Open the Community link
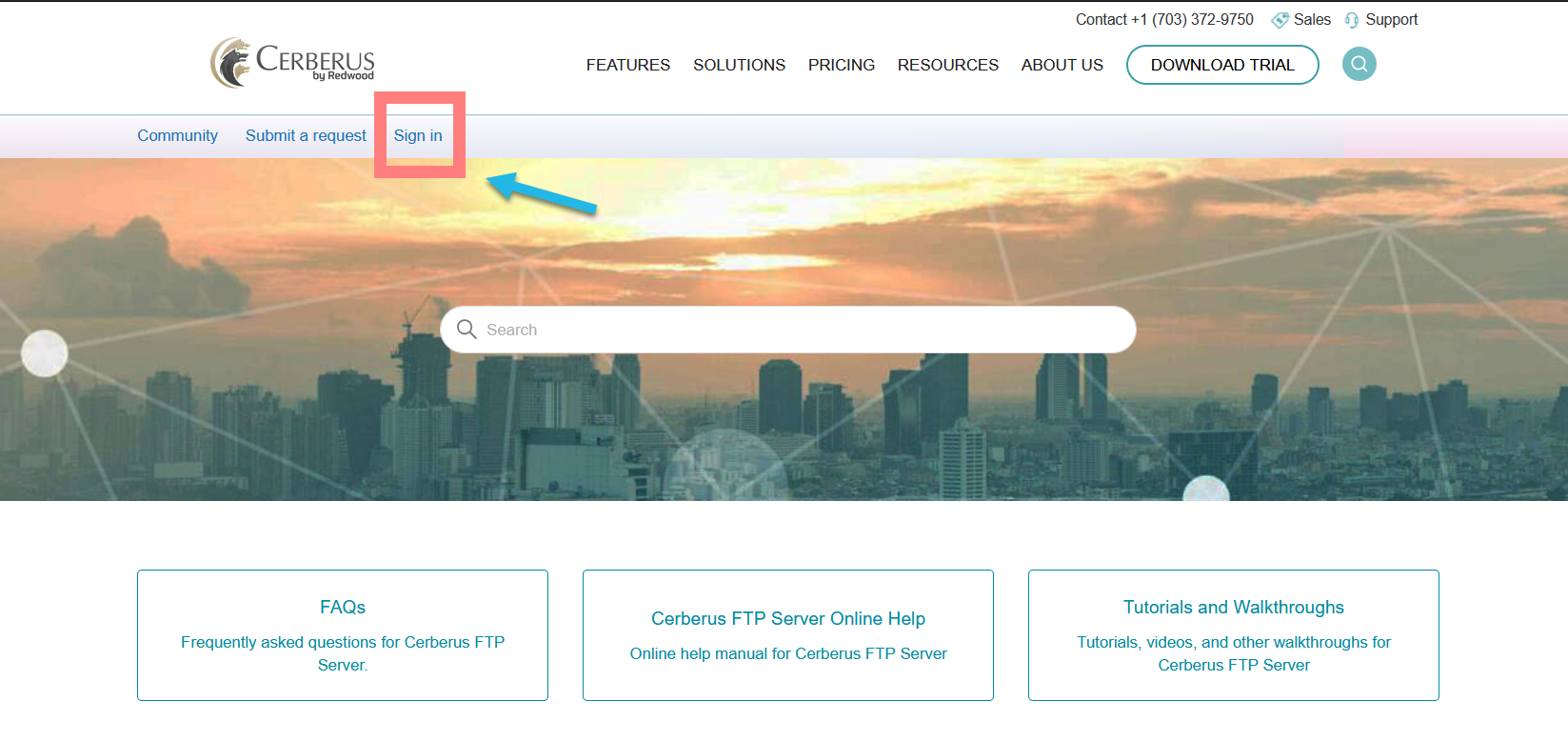Screen dimensions: 1568x741 click(x=177, y=135)
